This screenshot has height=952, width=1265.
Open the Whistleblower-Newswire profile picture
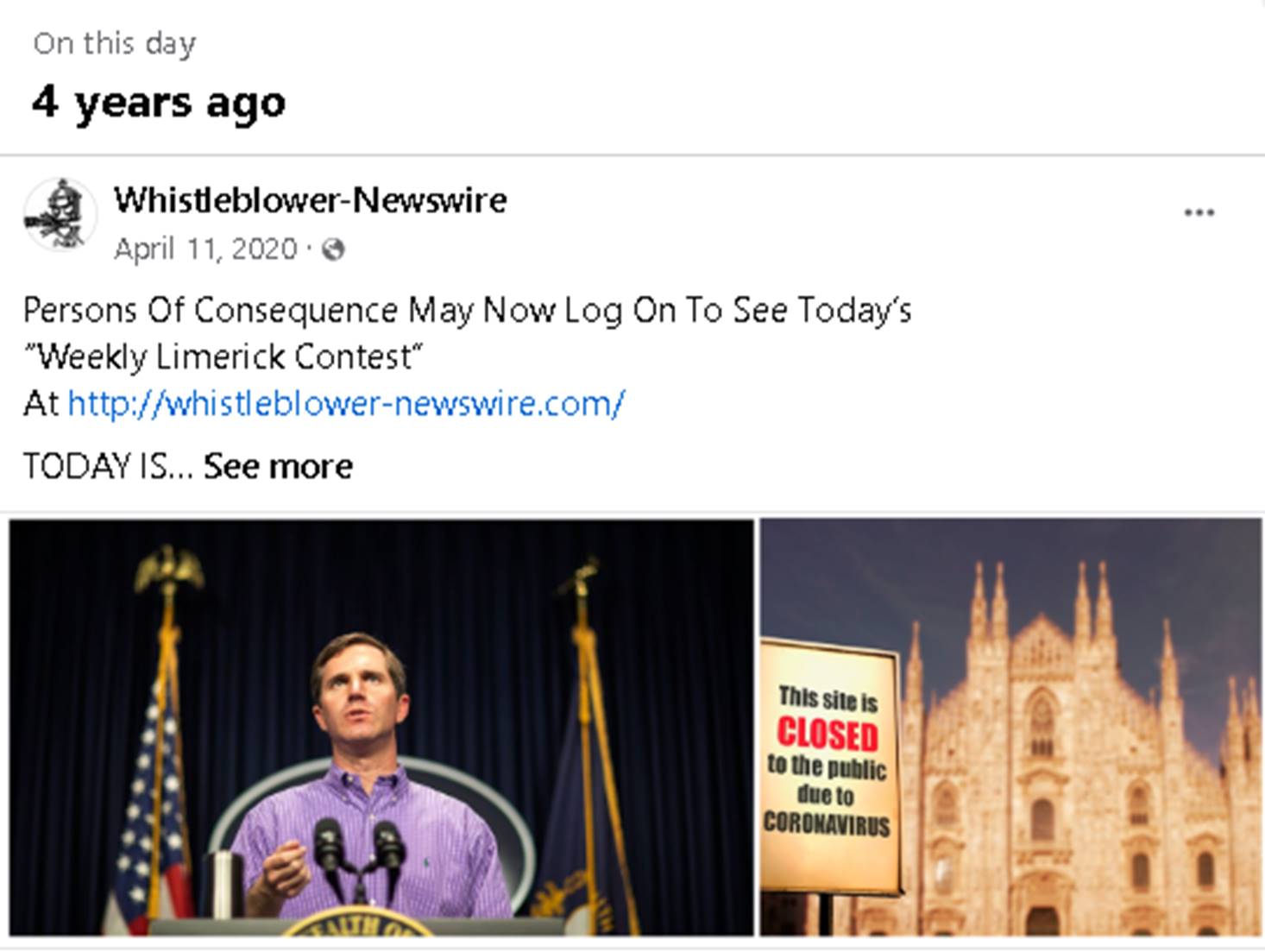[x=60, y=215]
